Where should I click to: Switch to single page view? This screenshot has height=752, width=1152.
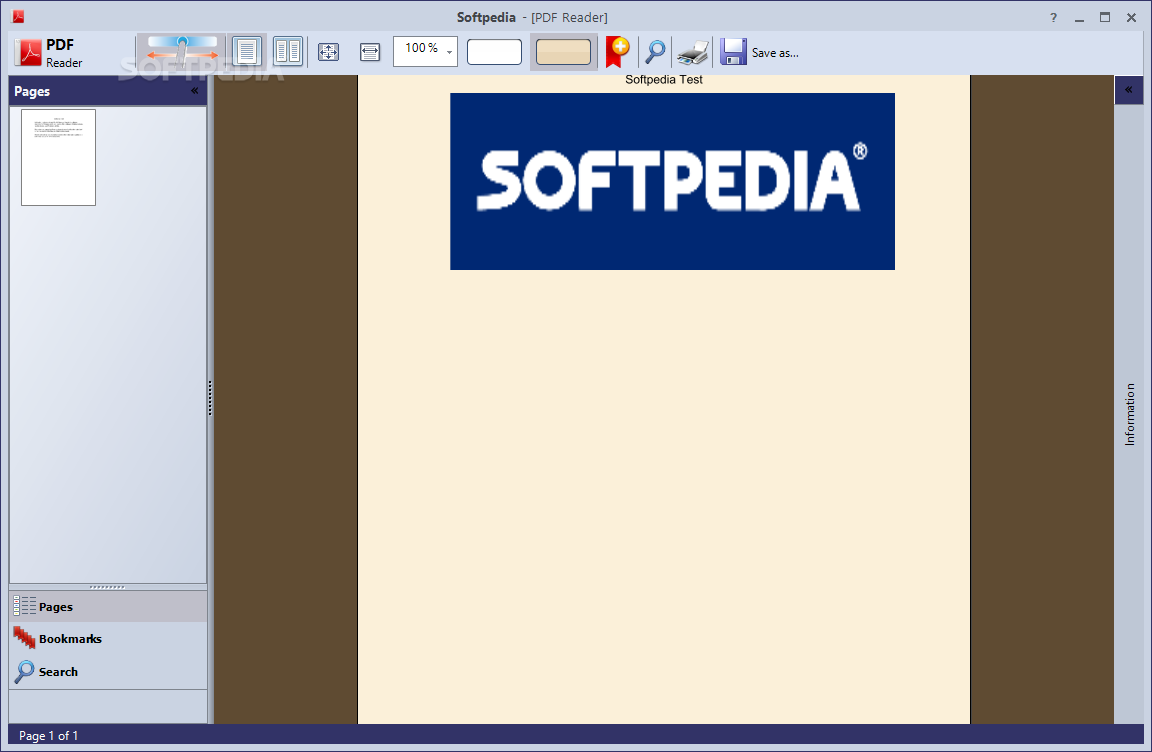point(247,51)
